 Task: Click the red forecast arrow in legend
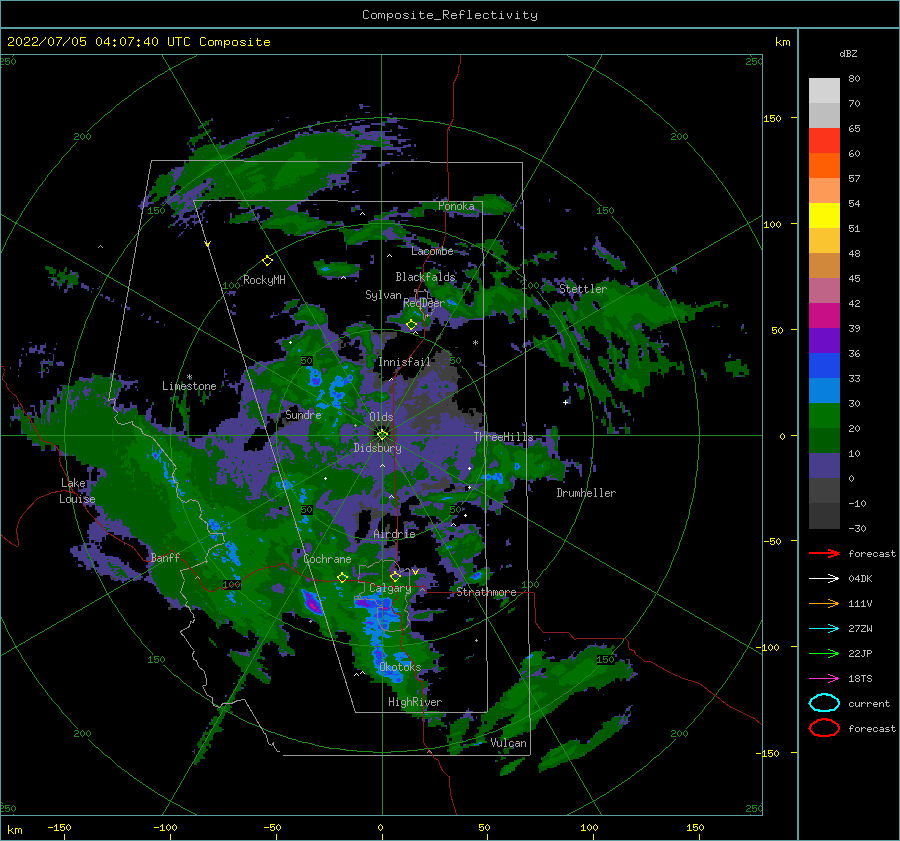point(824,553)
